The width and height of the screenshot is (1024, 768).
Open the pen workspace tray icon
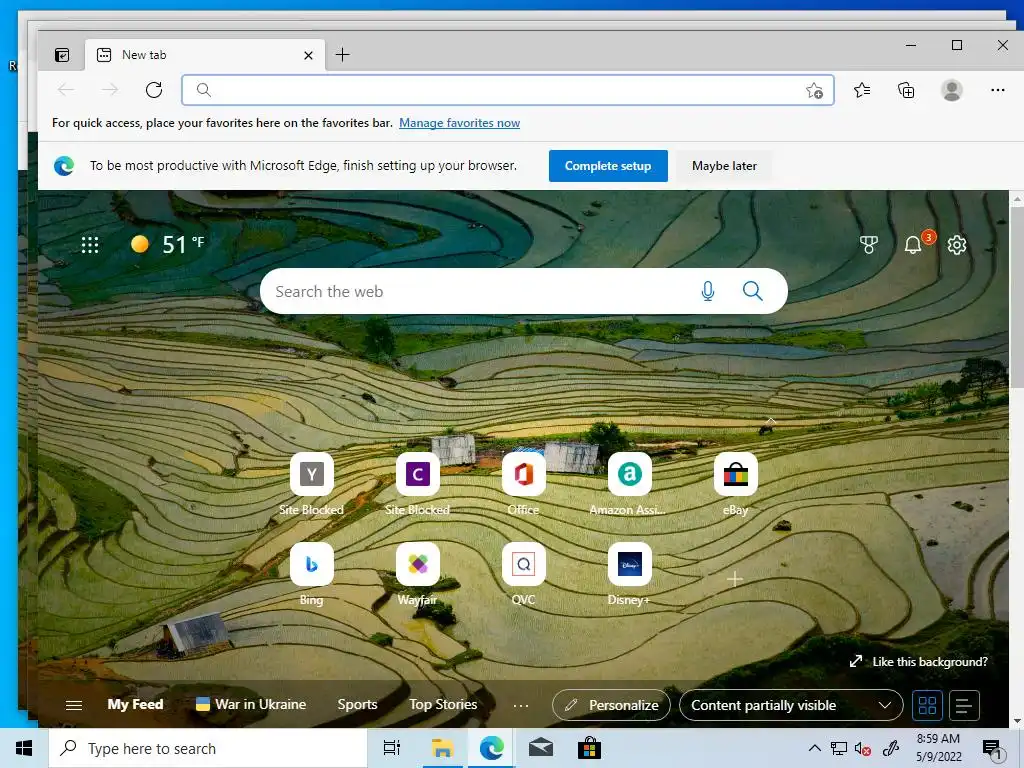(x=891, y=748)
